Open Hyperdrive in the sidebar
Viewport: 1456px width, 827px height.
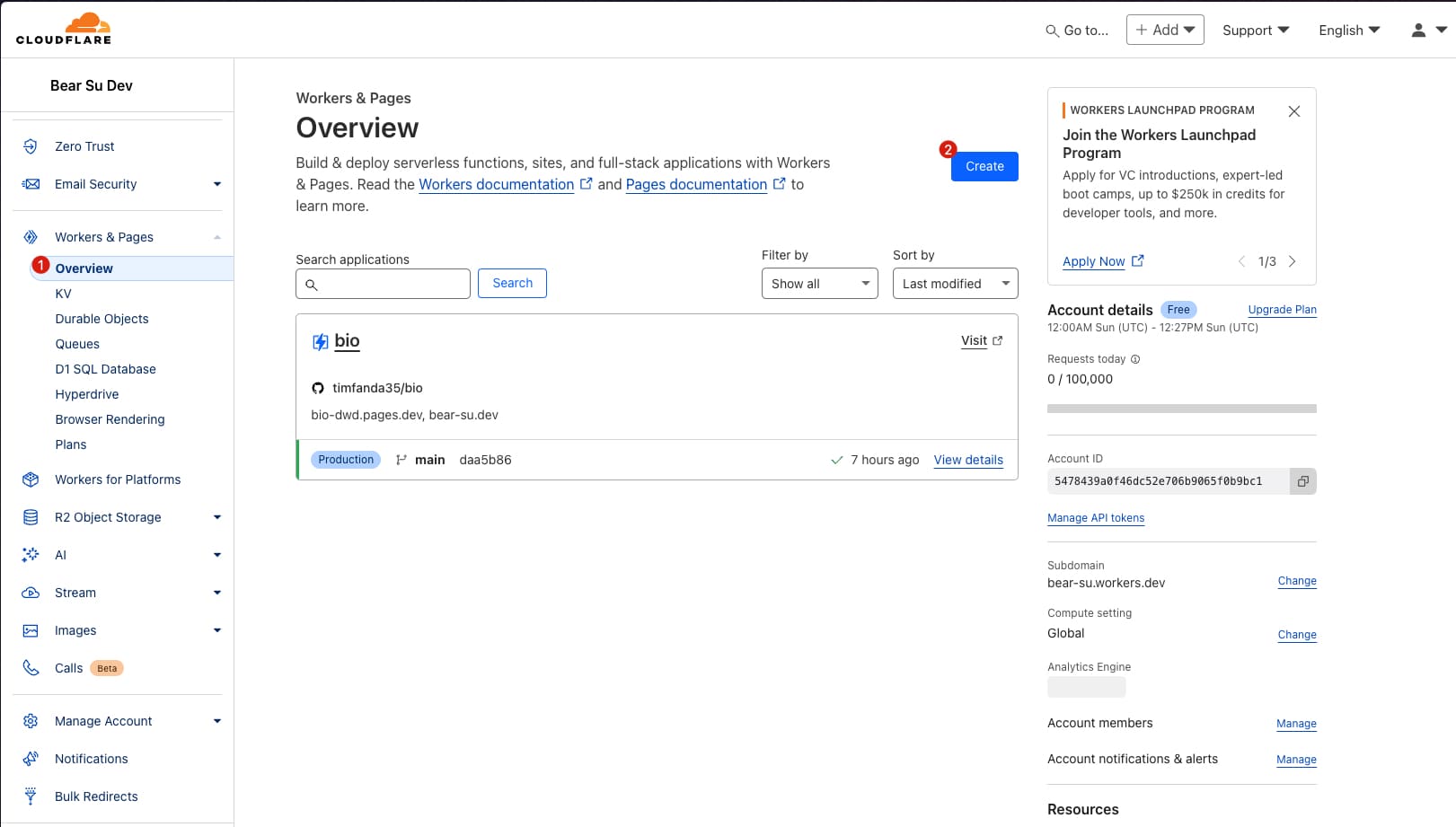87,394
